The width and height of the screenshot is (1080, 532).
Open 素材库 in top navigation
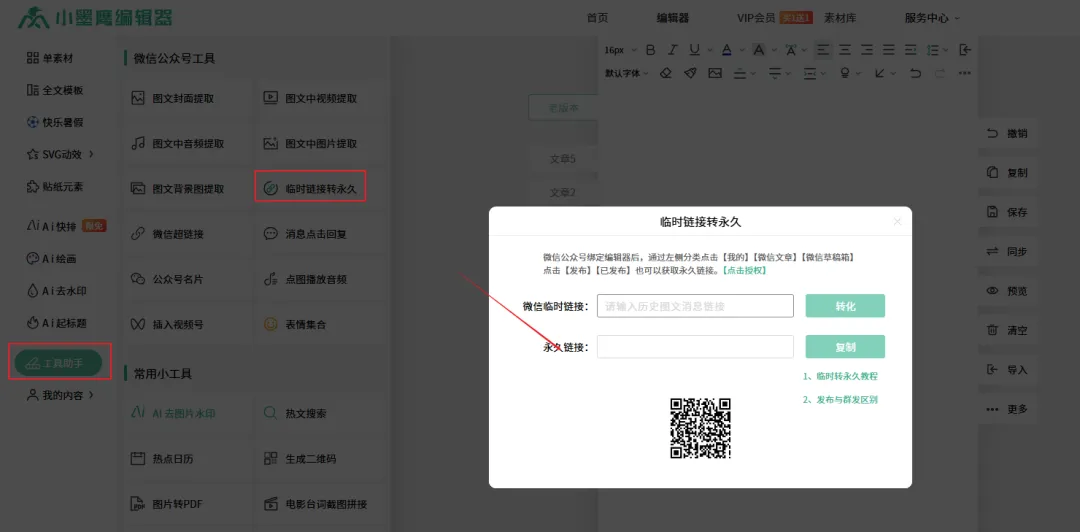point(840,18)
